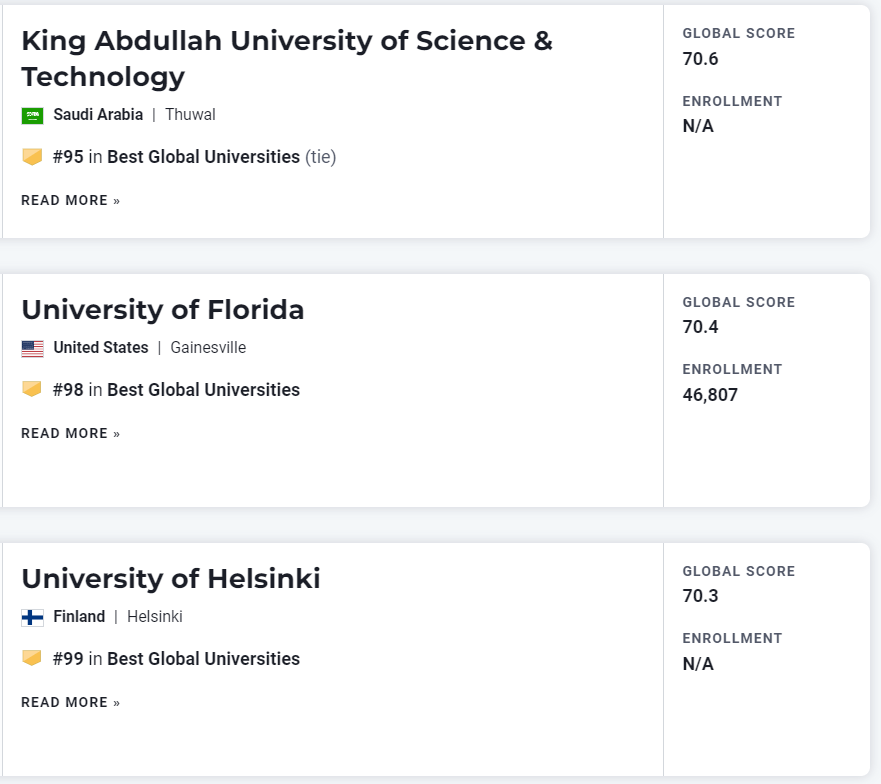
Task: Click the Thuwal location text
Action: (190, 115)
